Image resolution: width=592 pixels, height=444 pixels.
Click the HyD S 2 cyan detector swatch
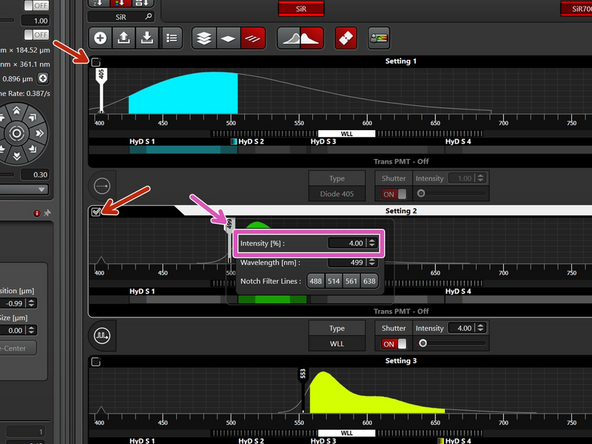point(234,142)
